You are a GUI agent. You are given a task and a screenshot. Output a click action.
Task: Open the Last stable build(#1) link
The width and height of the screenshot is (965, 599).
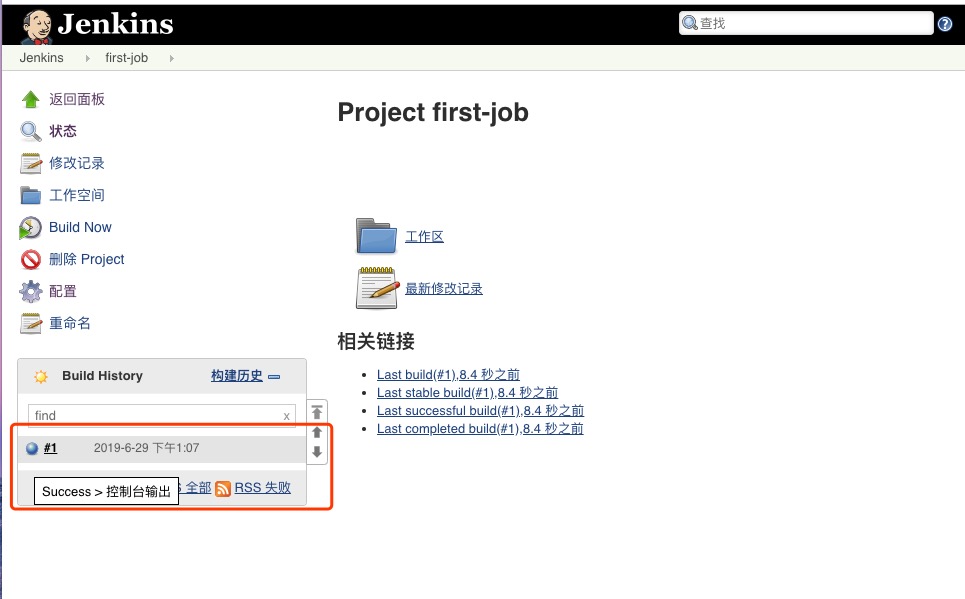pyautogui.click(x=467, y=392)
